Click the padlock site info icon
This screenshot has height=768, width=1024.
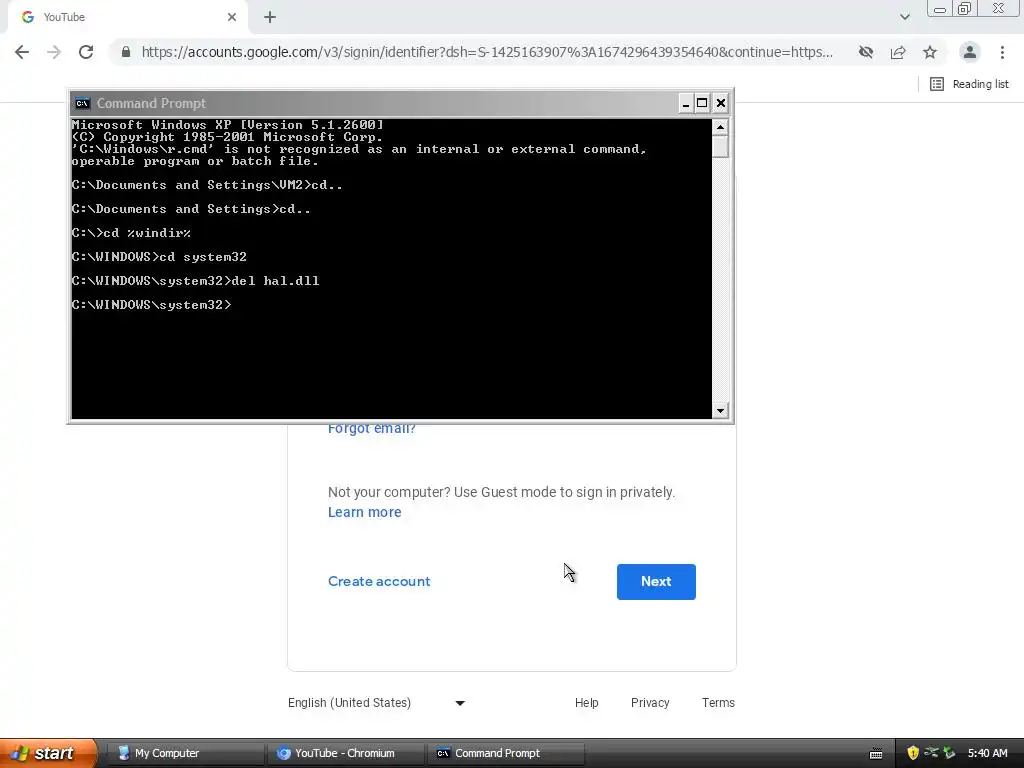126,52
